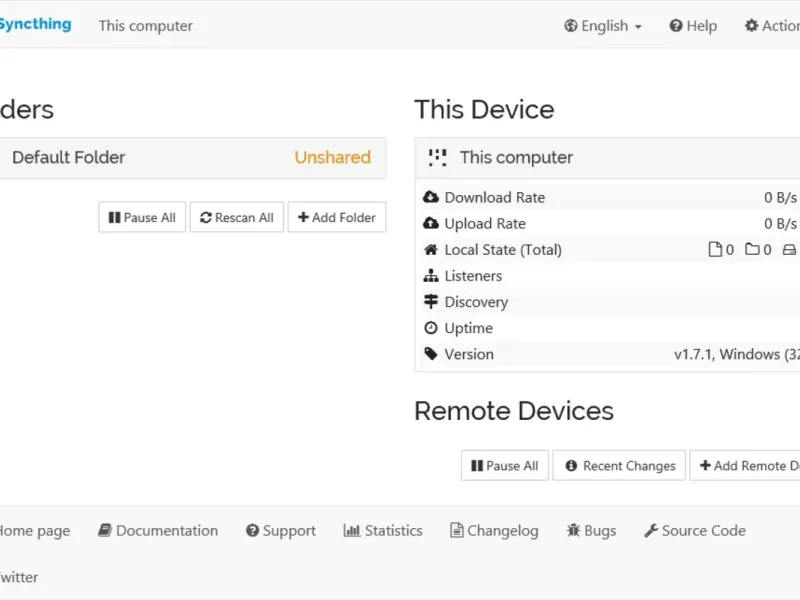
Task: Click the Help question mark icon
Action: pyautogui.click(x=676, y=26)
